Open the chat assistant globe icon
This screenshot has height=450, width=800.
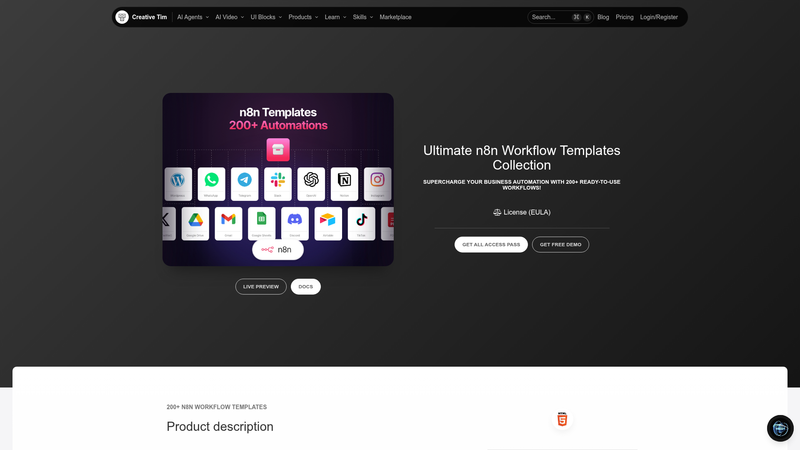click(x=780, y=428)
